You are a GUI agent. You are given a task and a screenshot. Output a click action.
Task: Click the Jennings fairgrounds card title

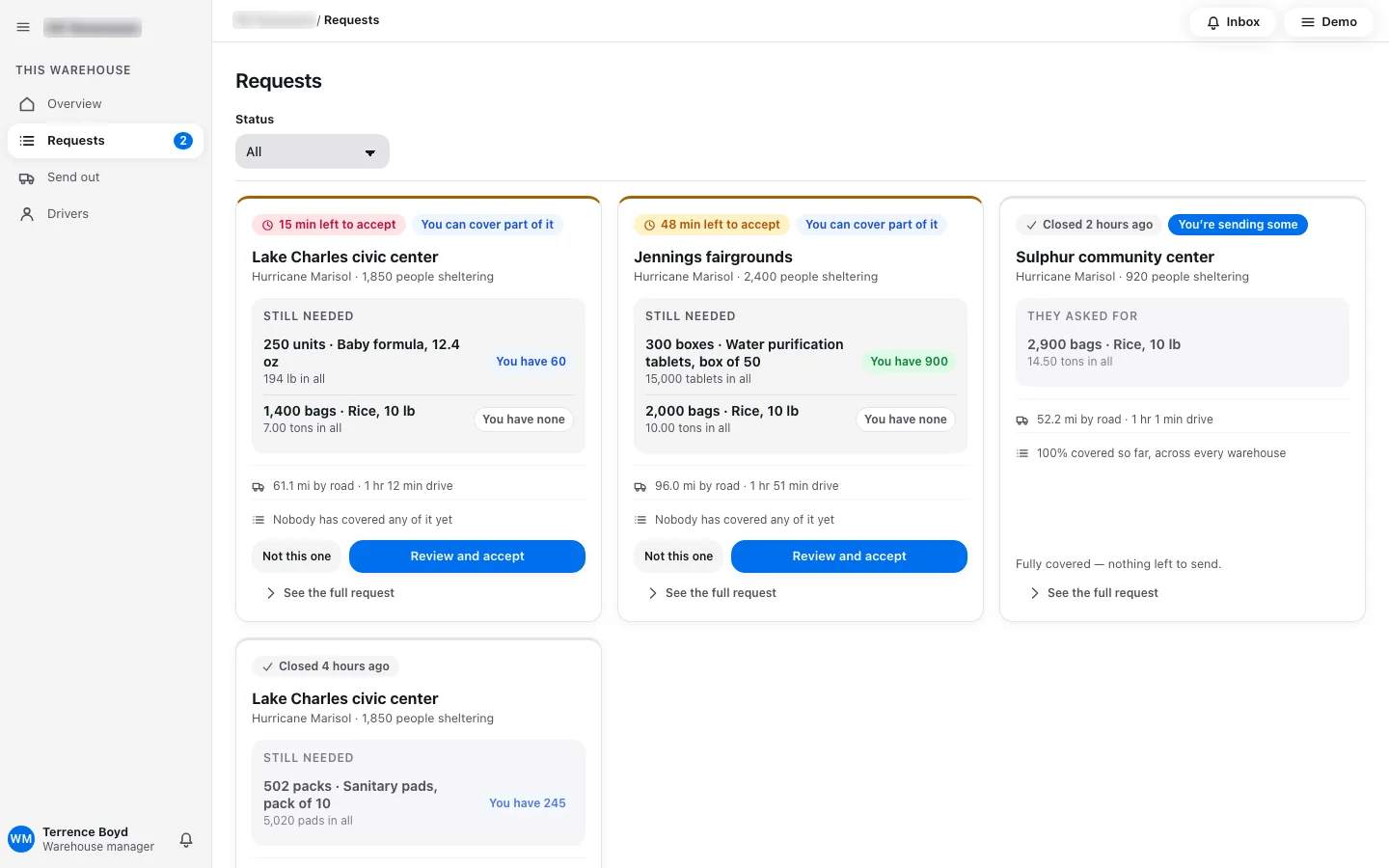713,258
